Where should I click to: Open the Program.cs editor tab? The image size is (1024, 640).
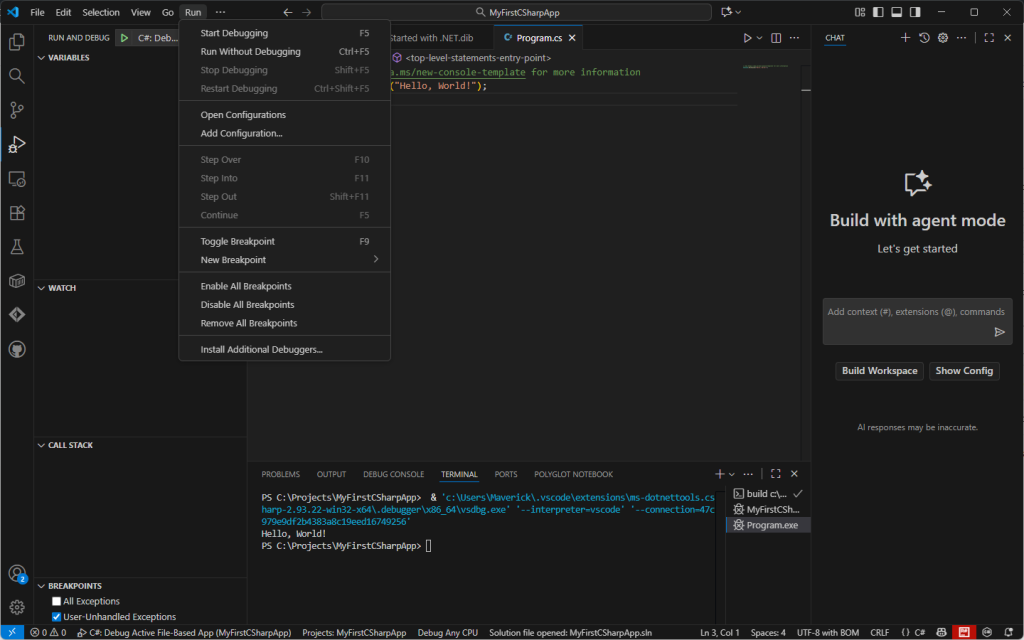(x=539, y=38)
